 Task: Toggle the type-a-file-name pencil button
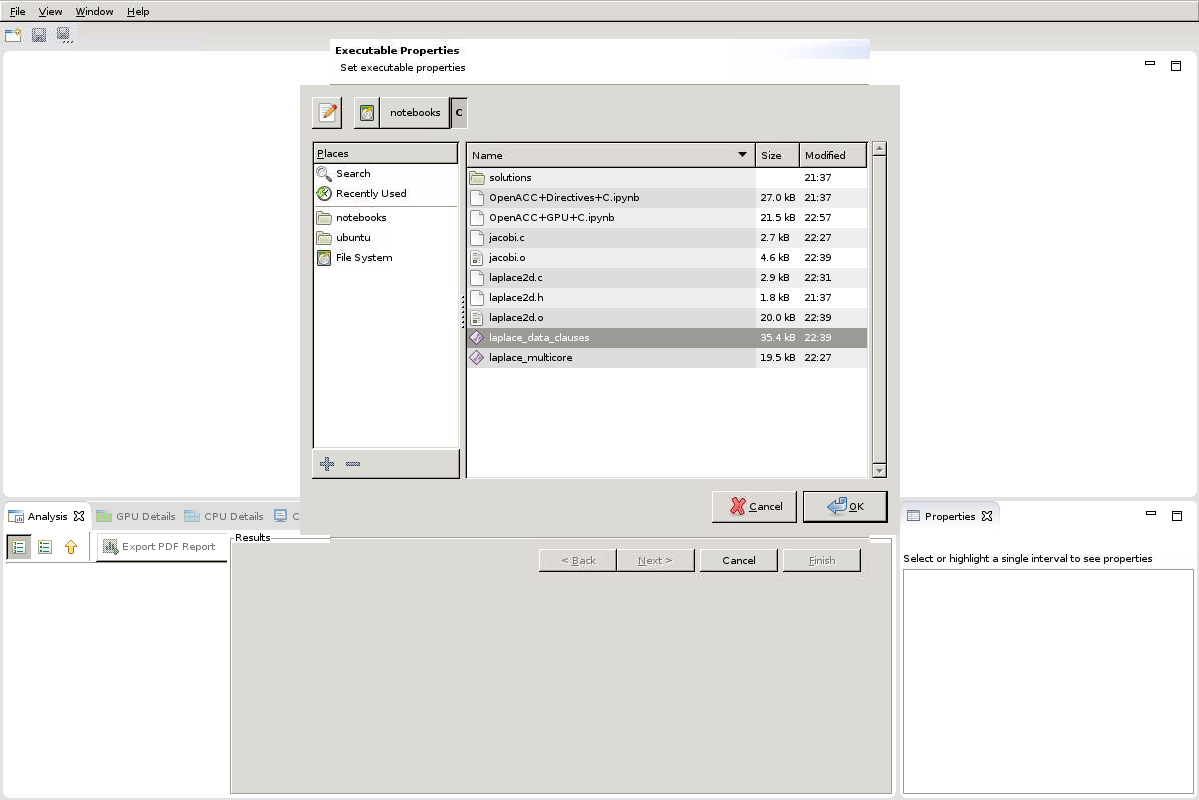327,113
